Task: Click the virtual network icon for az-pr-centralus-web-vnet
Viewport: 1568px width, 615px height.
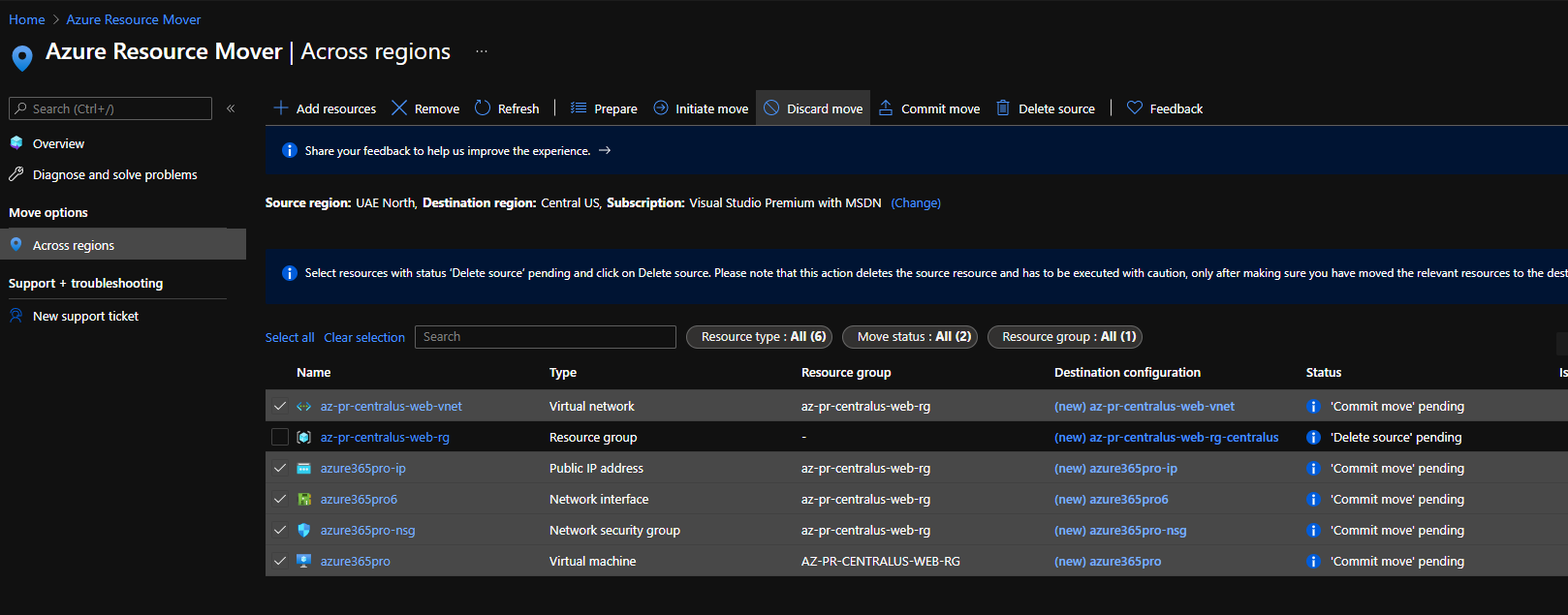Action: click(x=304, y=407)
